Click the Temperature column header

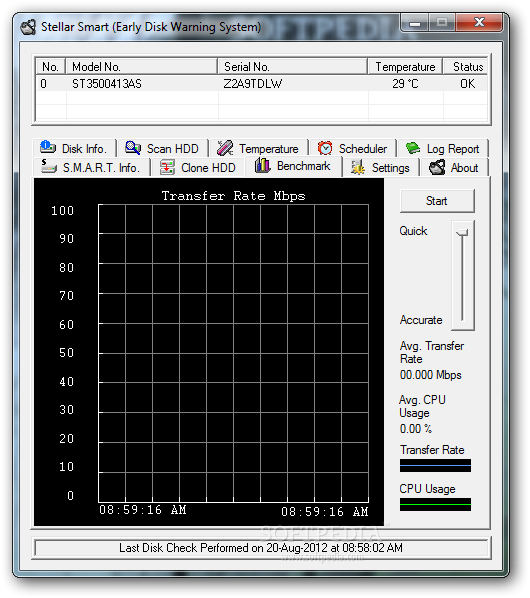(405, 67)
